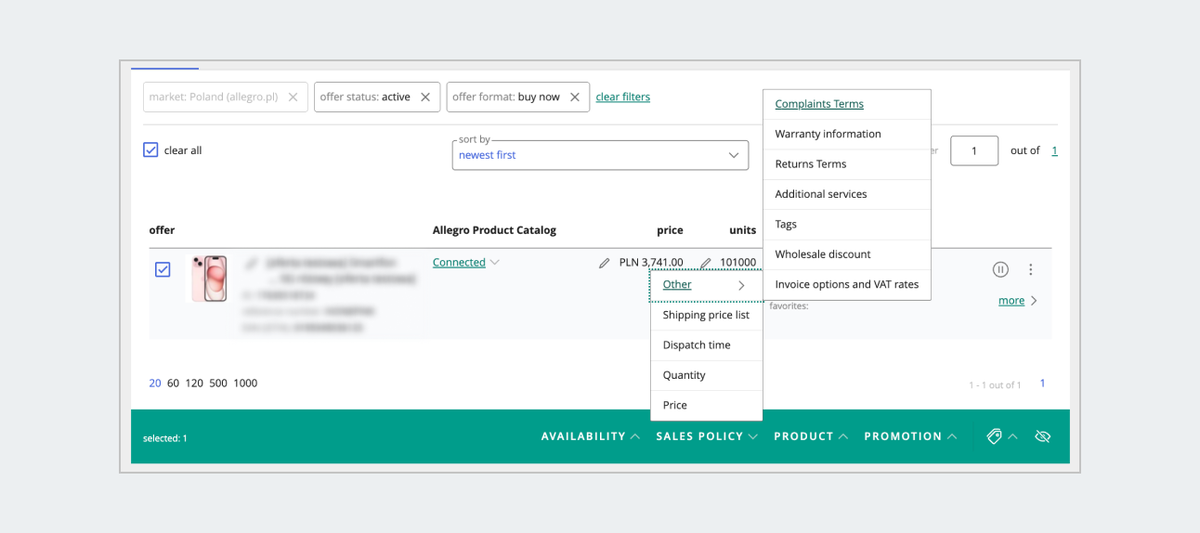Uncheck the clear all checkbox
1200x533 pixels.
tap(151, 150)
